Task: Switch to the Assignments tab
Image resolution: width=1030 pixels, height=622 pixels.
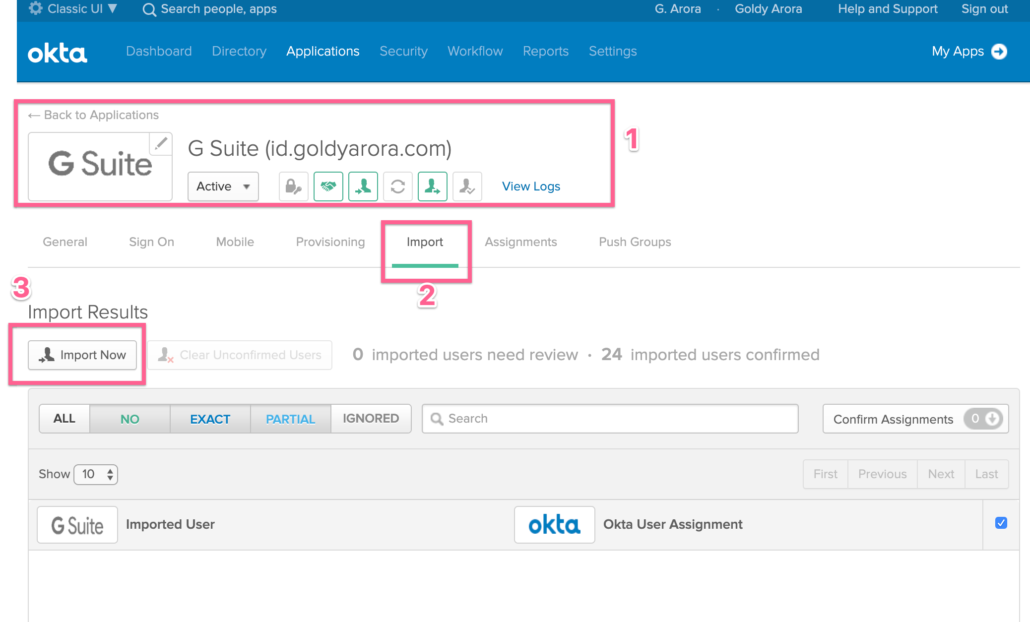Action: (x=520, y=242)
